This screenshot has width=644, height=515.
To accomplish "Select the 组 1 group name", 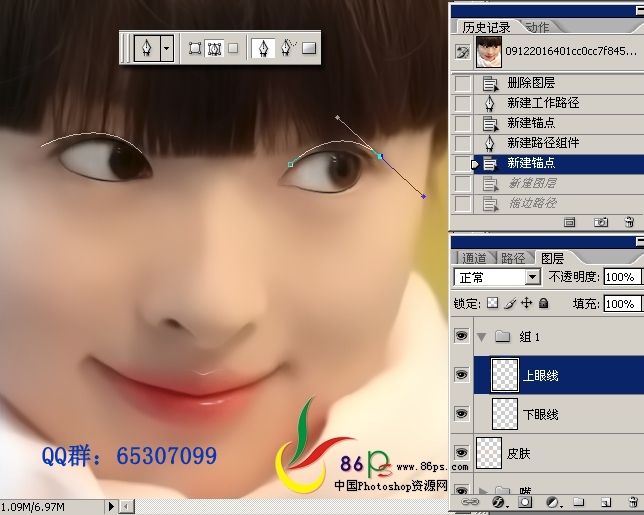I will pos(529,337).
